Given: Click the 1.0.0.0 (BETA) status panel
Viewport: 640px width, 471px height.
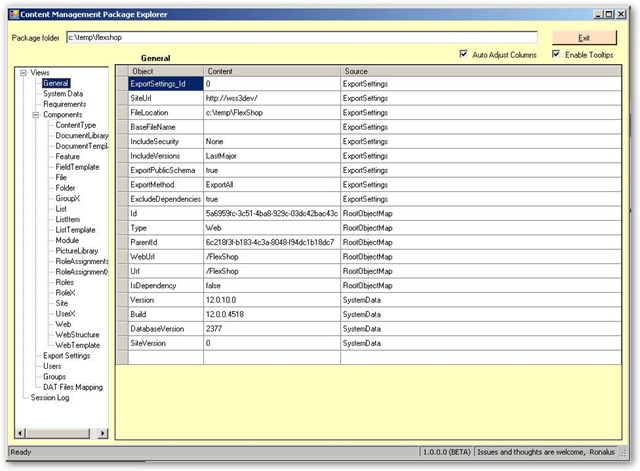Looking at the screenshot, I should pyautogui.click(x=447, y=452).
